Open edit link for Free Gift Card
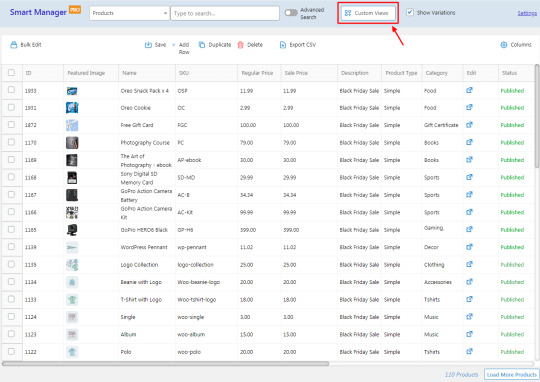Screen dimensions: 540x382 click(469, 125)
